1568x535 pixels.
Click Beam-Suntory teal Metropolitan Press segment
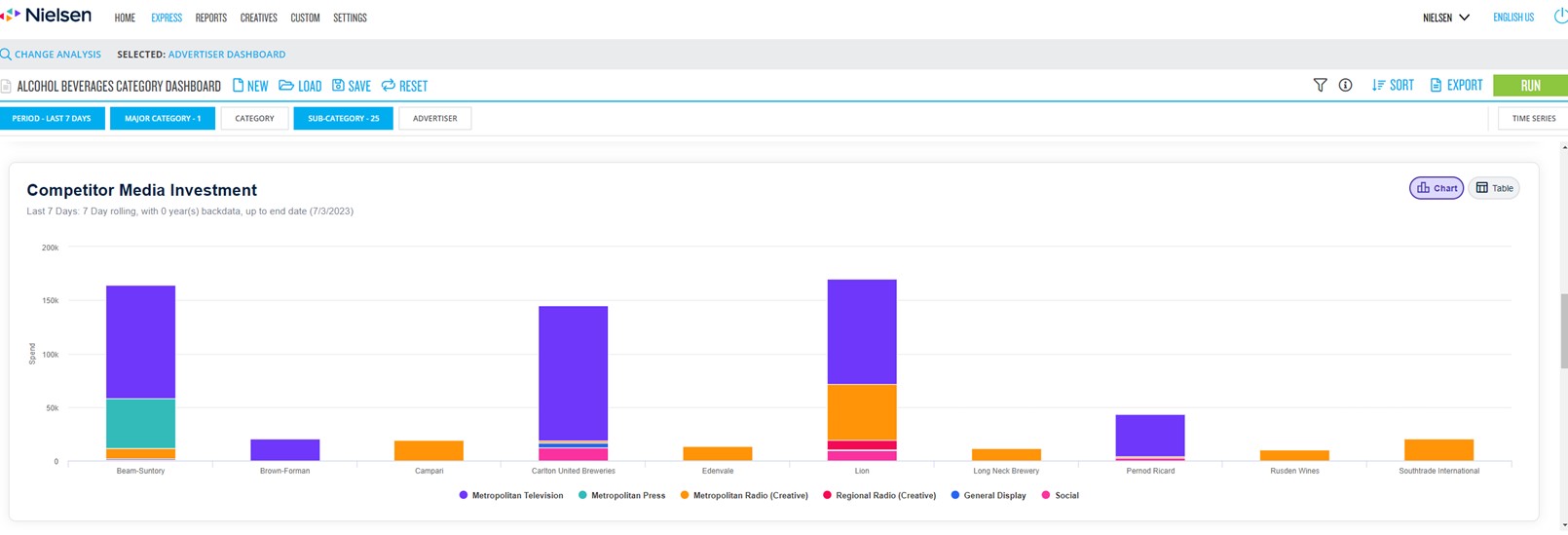140,423
